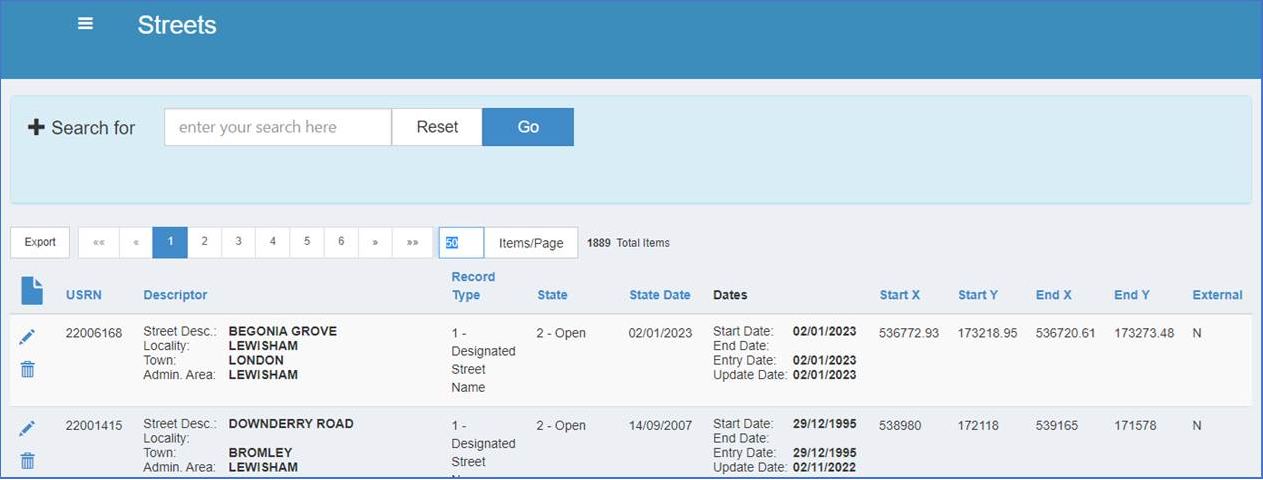Screen dimensions: 1263x480
Task: Sort by End Y column header
Action: point(1132,295)
